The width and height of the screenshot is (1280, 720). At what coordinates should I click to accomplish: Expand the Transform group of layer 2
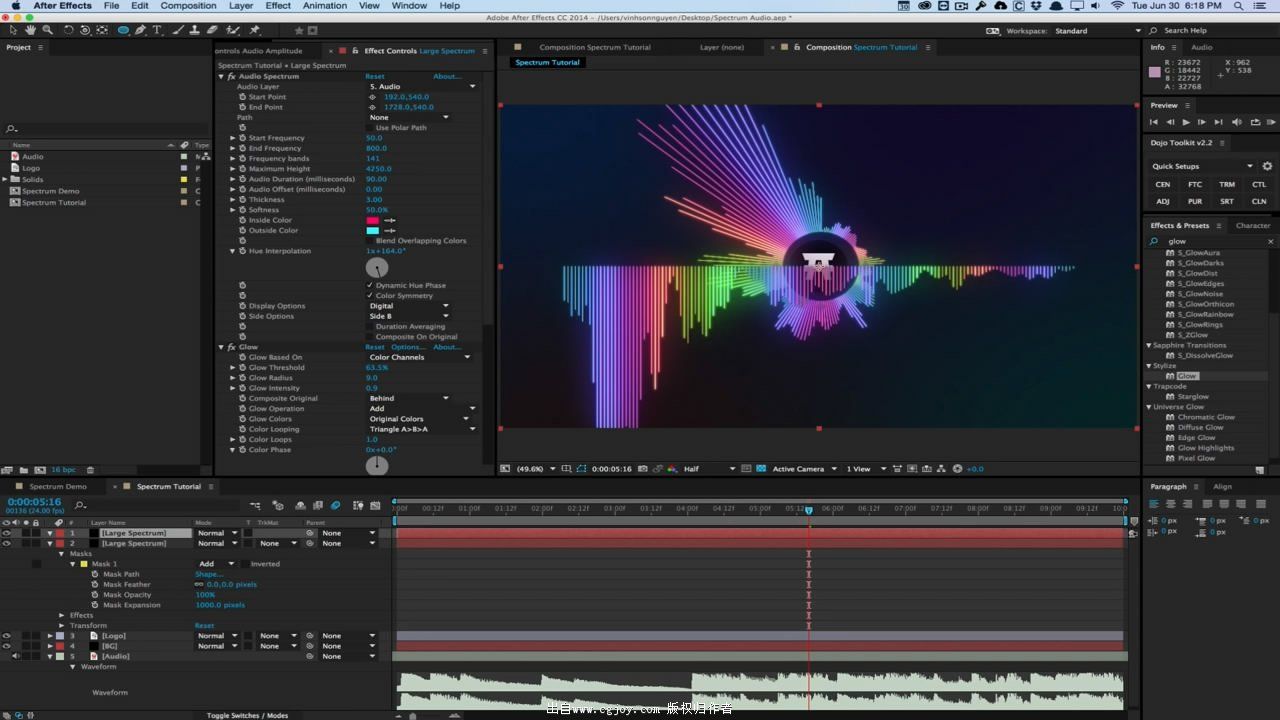point(62,626)
